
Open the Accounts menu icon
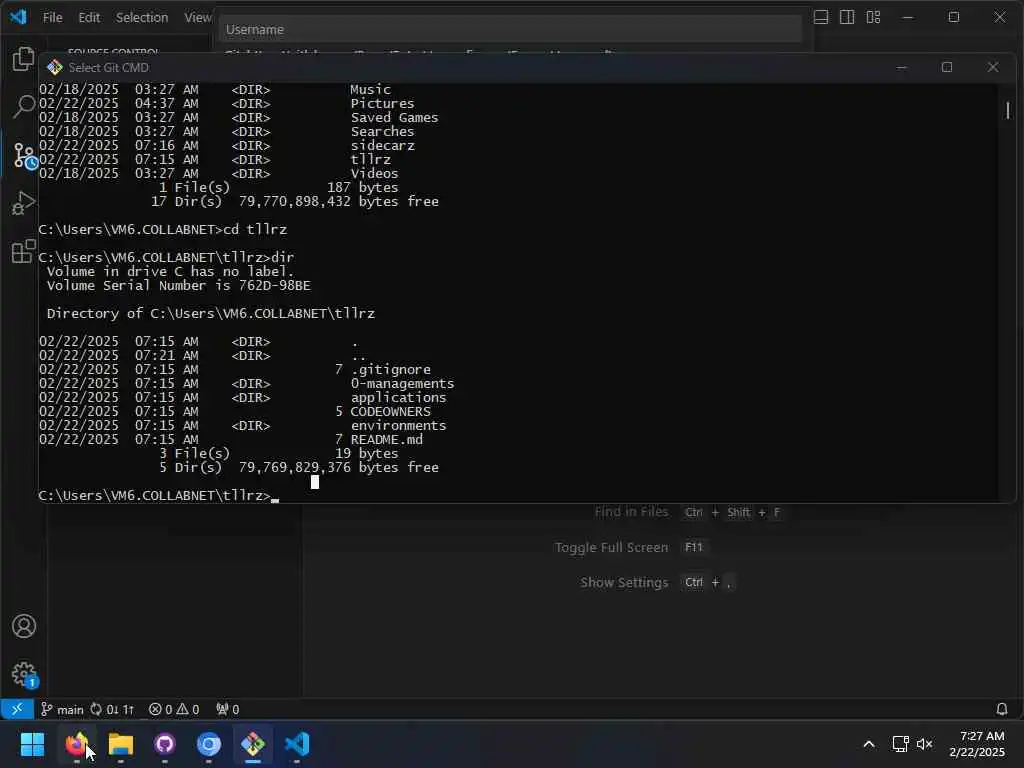tap(24, 626)
